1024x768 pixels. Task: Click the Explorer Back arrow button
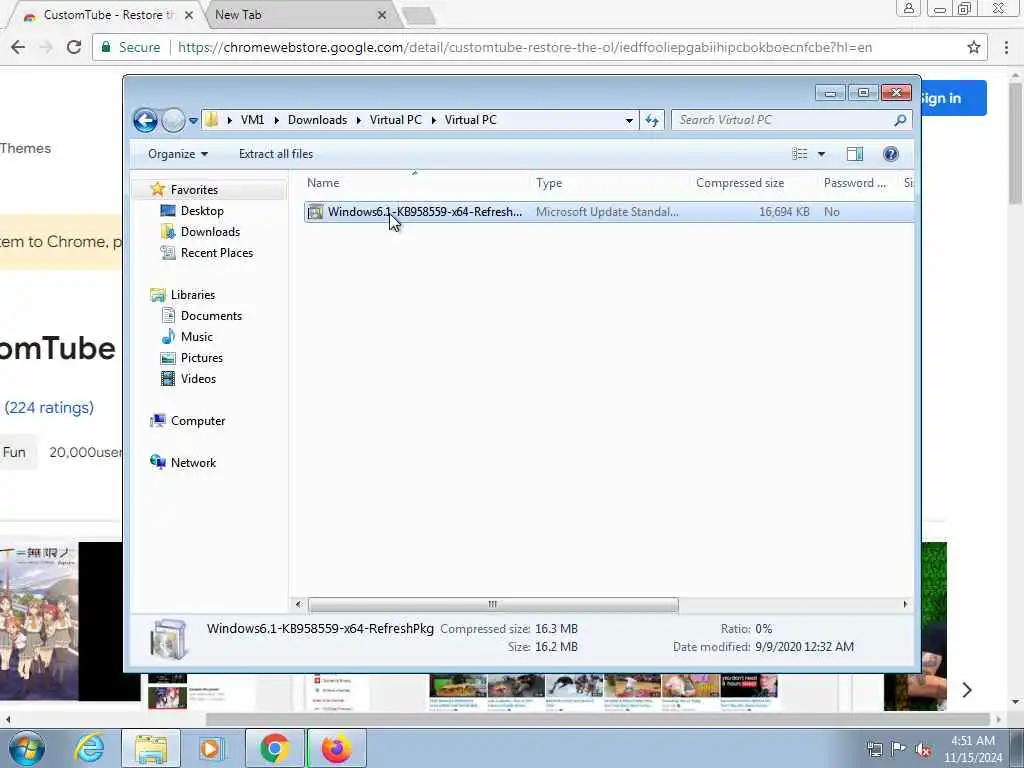(145, 120)
